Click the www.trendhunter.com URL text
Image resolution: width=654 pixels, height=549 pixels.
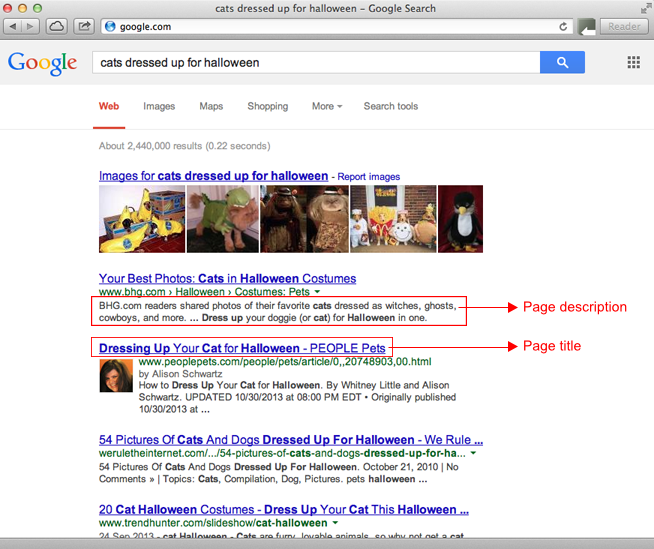pyautogui.click(x=213, y=523)
